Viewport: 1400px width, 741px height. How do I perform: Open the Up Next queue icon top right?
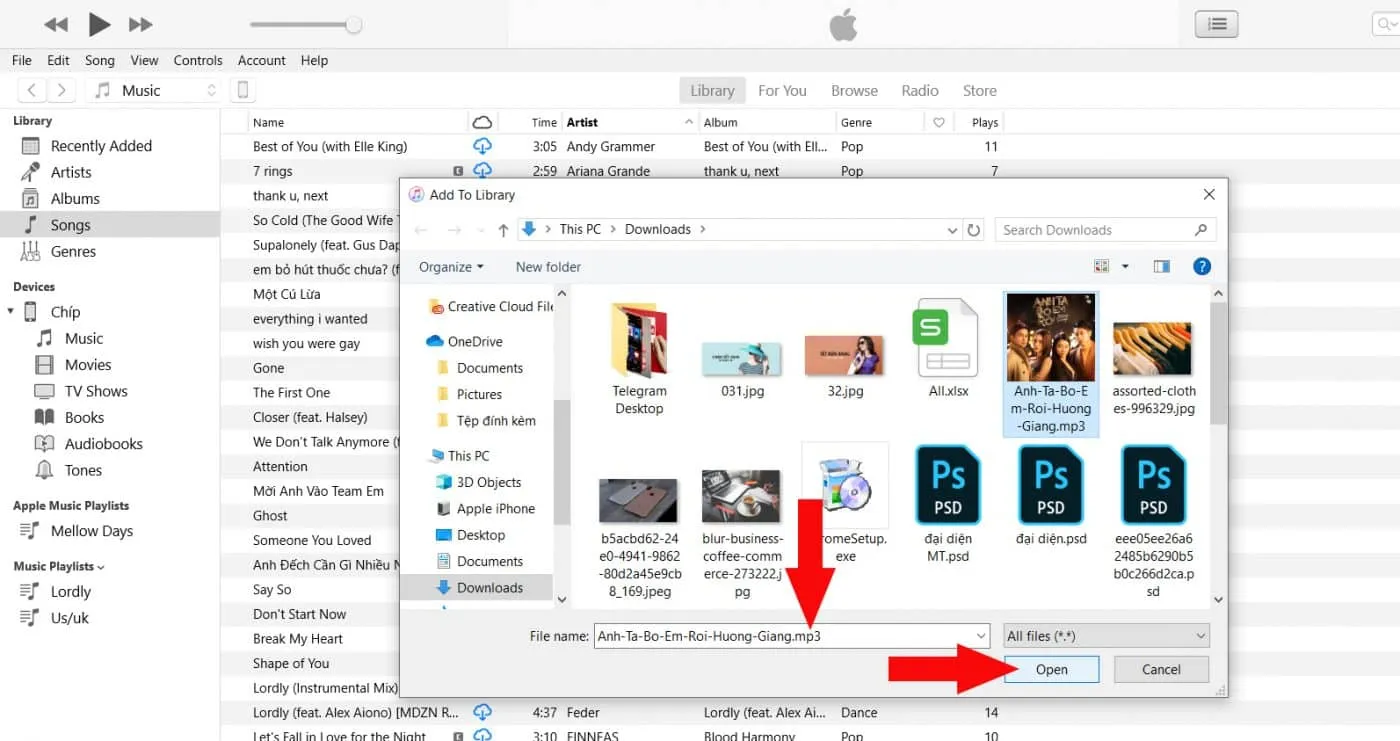(1216, 23)
